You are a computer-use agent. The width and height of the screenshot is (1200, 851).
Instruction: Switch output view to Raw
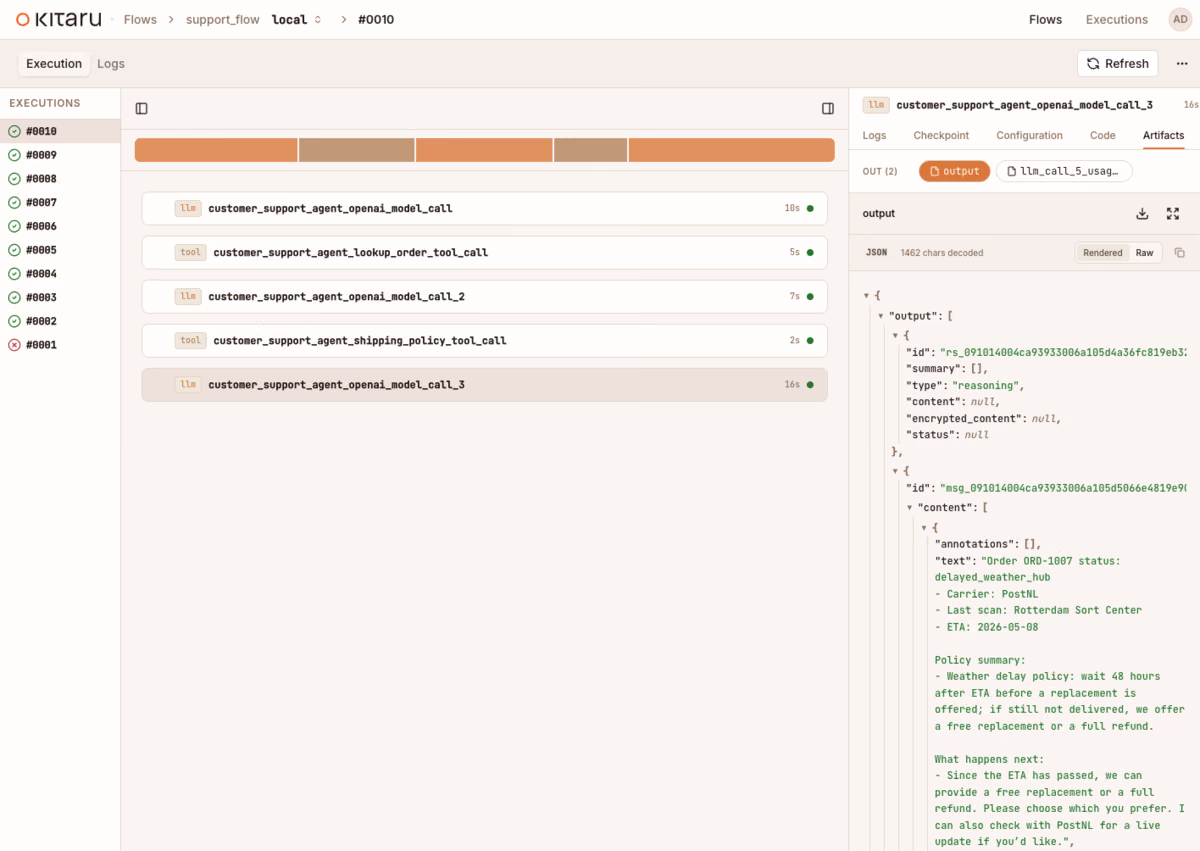(1144, 253)
